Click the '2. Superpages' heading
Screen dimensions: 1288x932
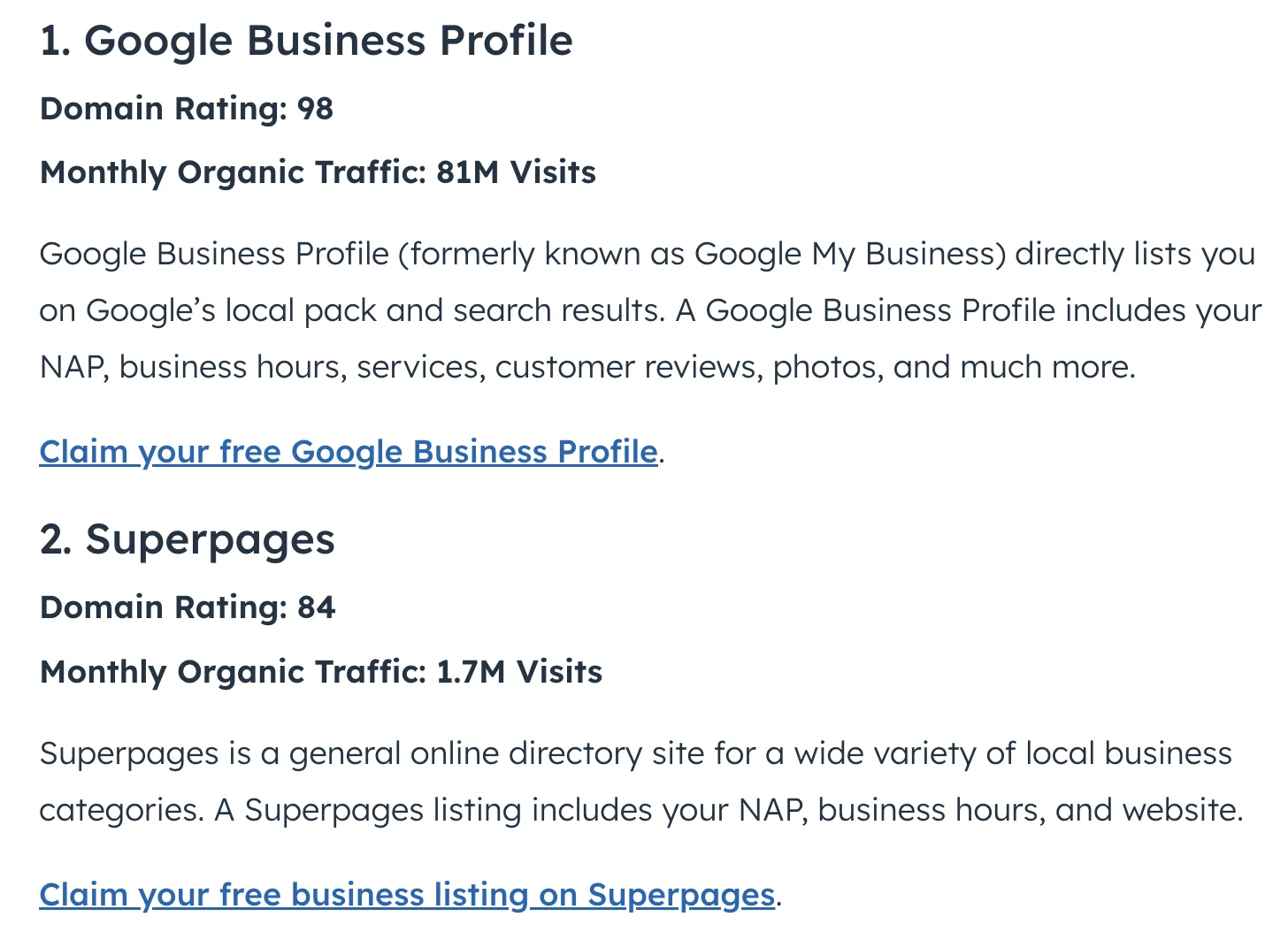pyautogui.click(x=188, y=540)
